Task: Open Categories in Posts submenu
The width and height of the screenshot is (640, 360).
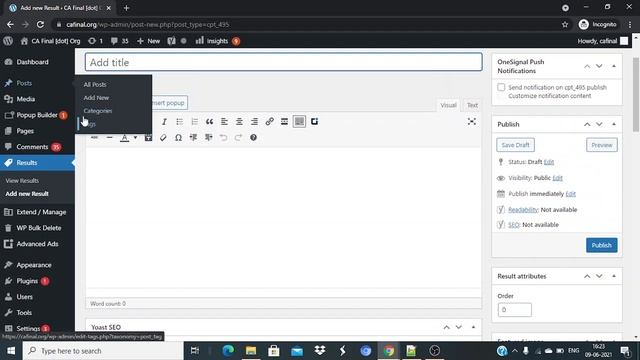Action: point(98,111)
